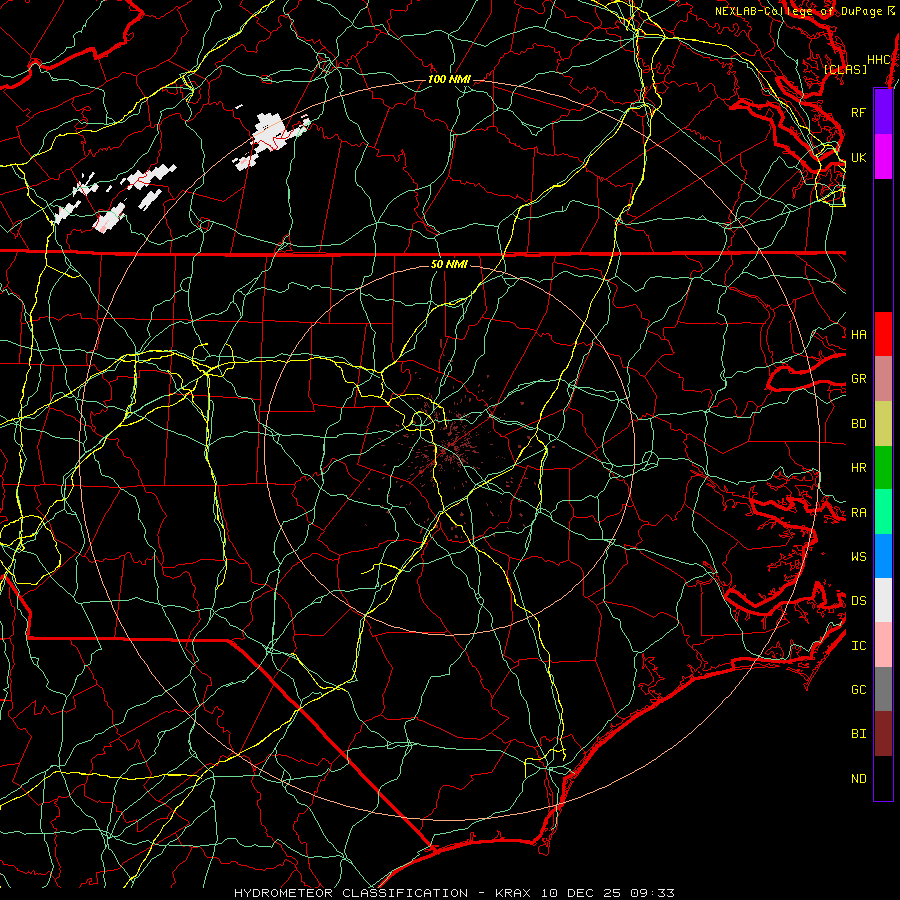Click the ND black legend swatch
Image resolution: width=900 pixels, height=900 pixels.
[x=883, y=778]
